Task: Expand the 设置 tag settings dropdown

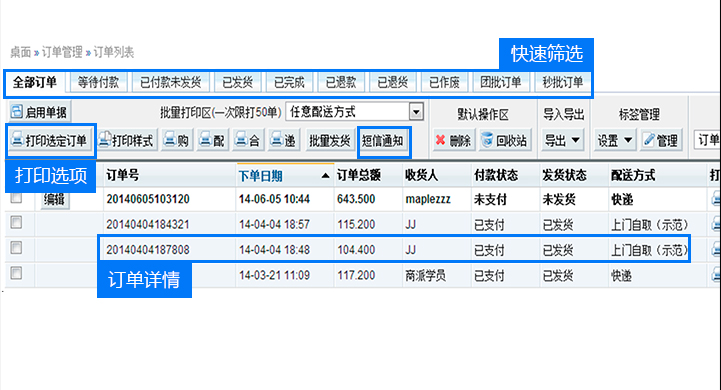Action: point(614,140)
